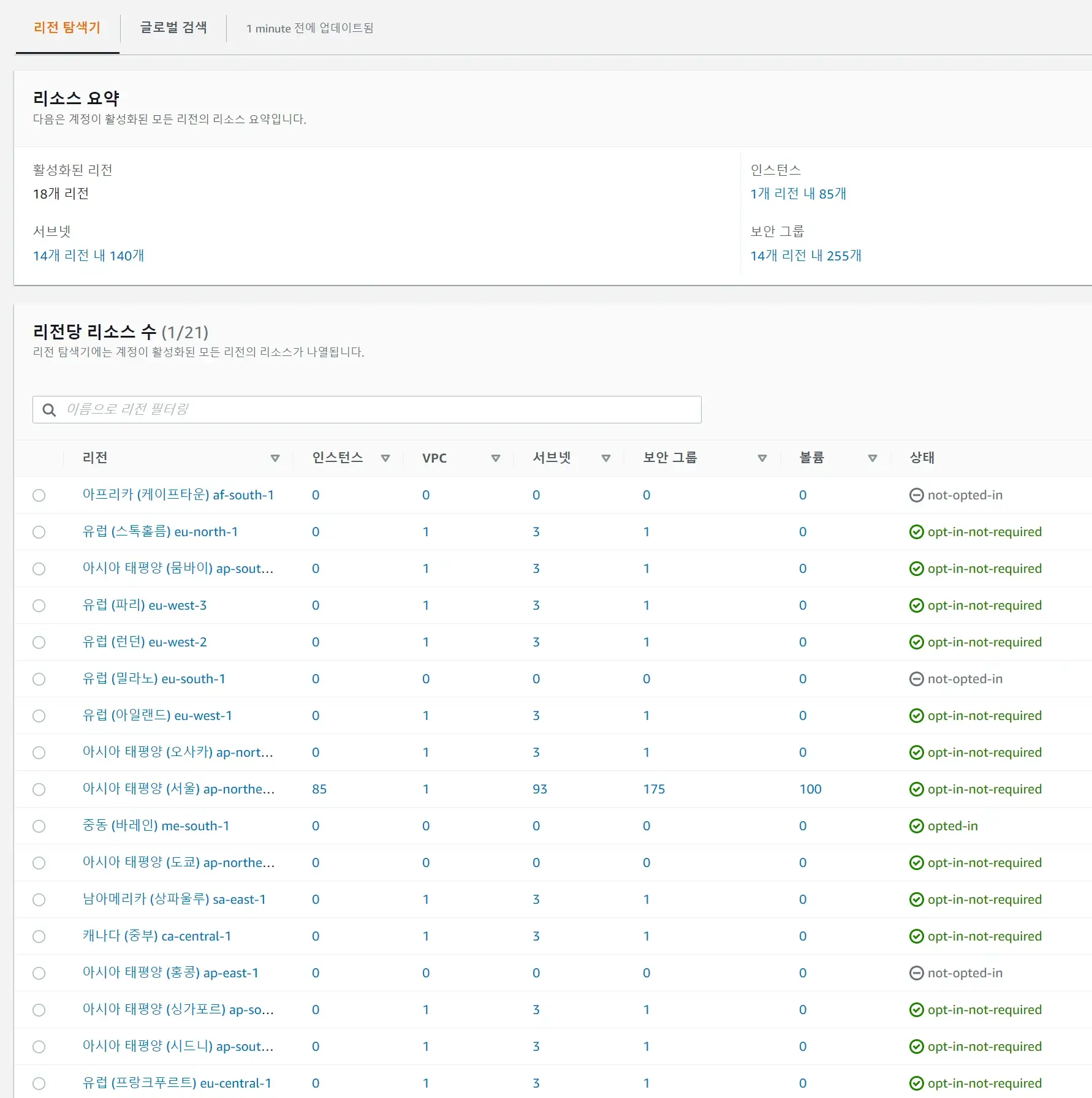Viewport: 1092px width, 1098px height.
Task: Open the 1개 리전 내 85개 instances link
Action: (x=798, y=194)
